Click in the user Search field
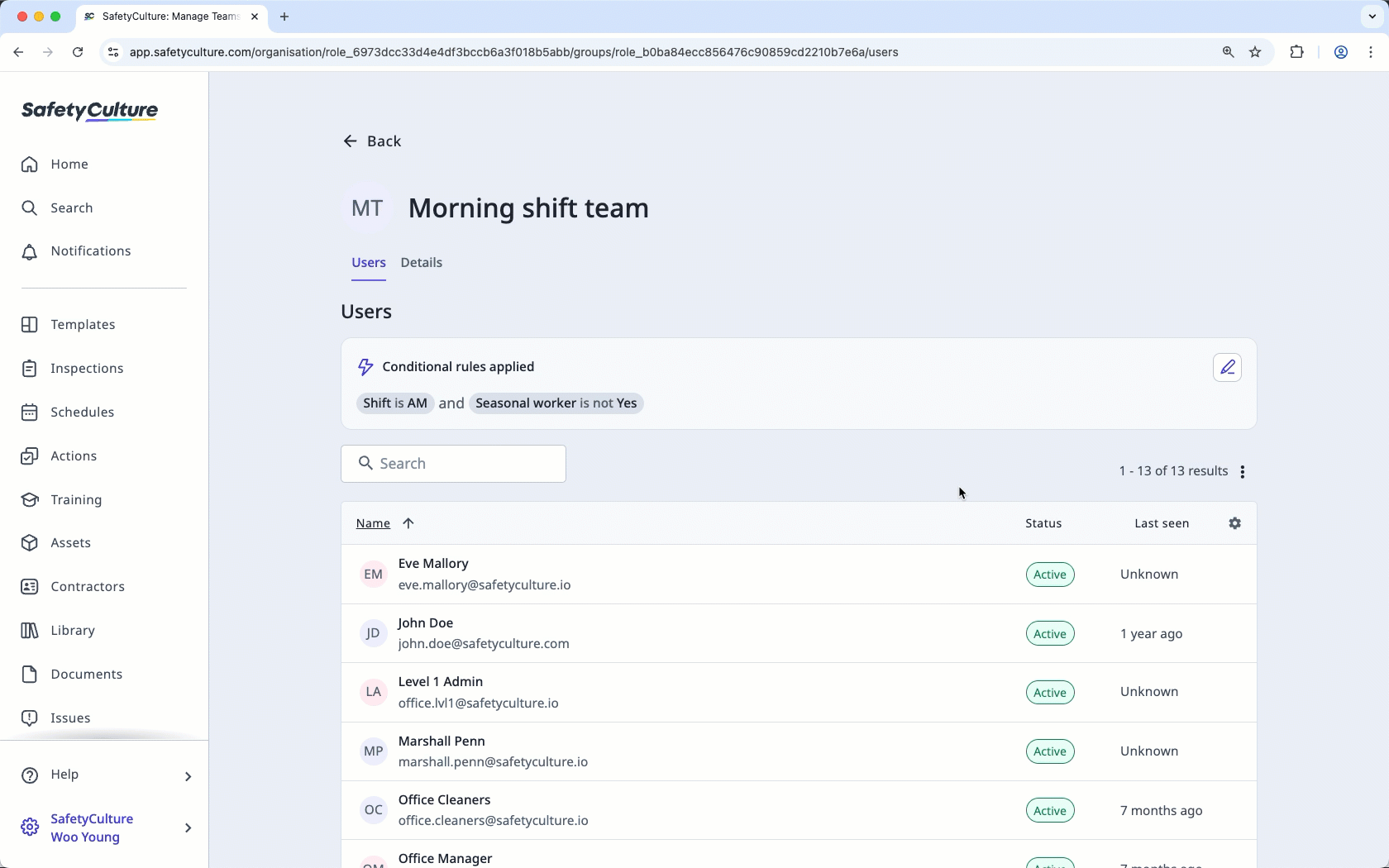Image resolution: width=1389 pixels, height=868 pixels. point(453,464)
